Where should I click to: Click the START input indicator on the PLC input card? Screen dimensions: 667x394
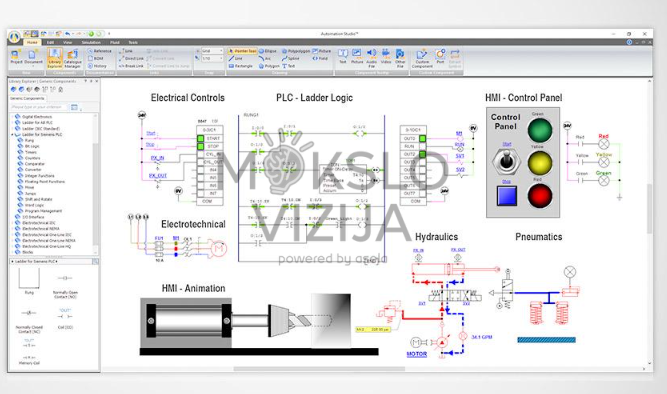coord(200,139)
